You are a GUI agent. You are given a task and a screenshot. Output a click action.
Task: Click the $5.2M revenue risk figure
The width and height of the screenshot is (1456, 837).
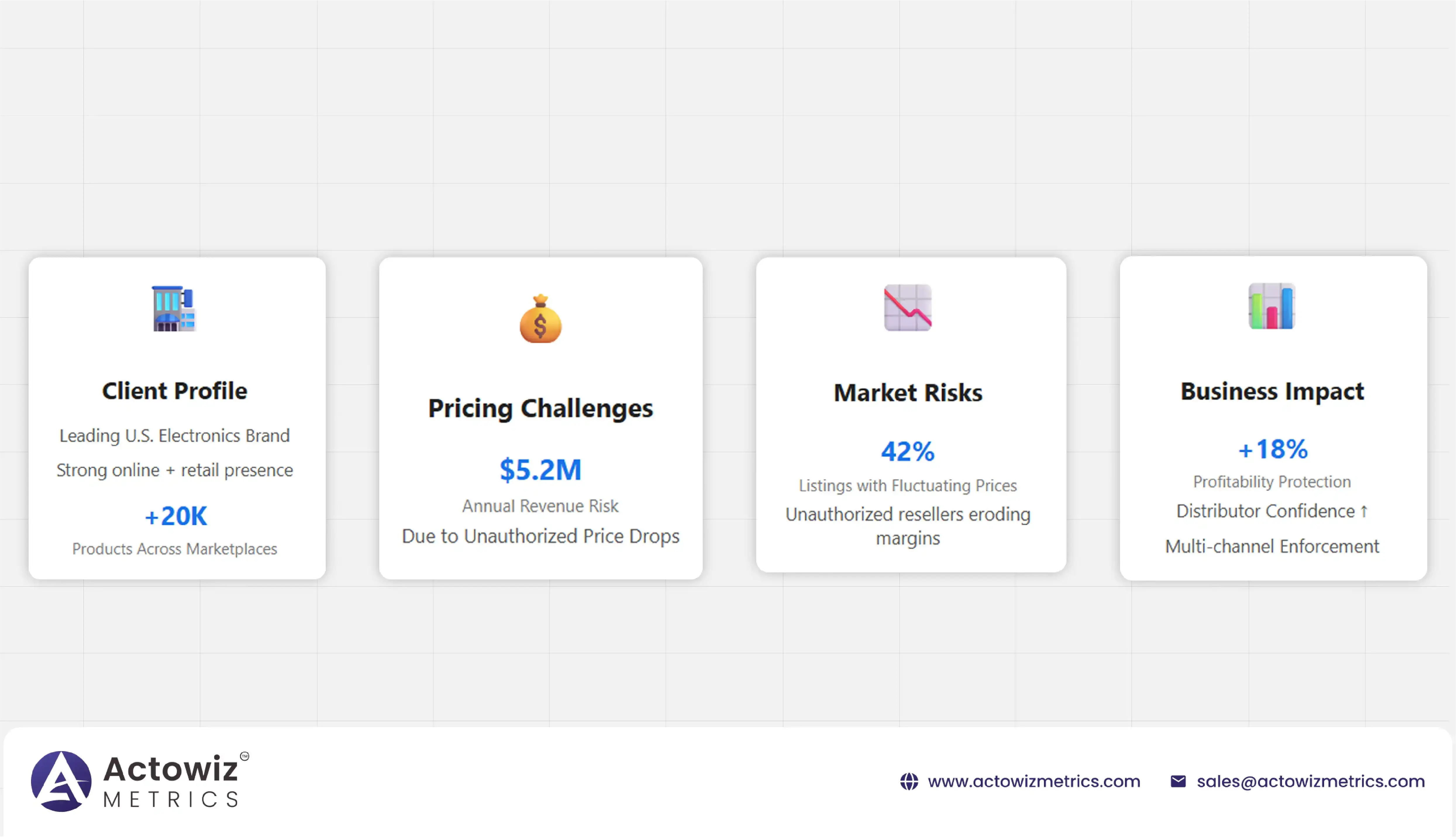pos(540,470)
